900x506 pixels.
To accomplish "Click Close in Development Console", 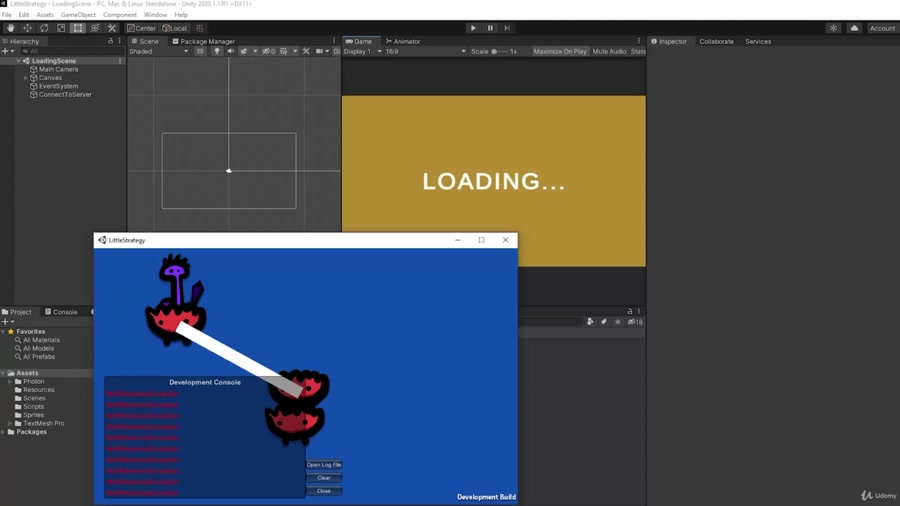I will 324,491.
